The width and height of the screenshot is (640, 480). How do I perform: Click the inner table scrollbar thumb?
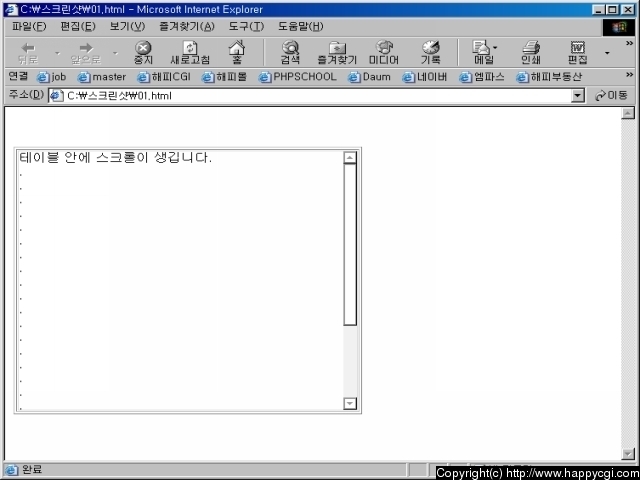[x=350, y=244]
